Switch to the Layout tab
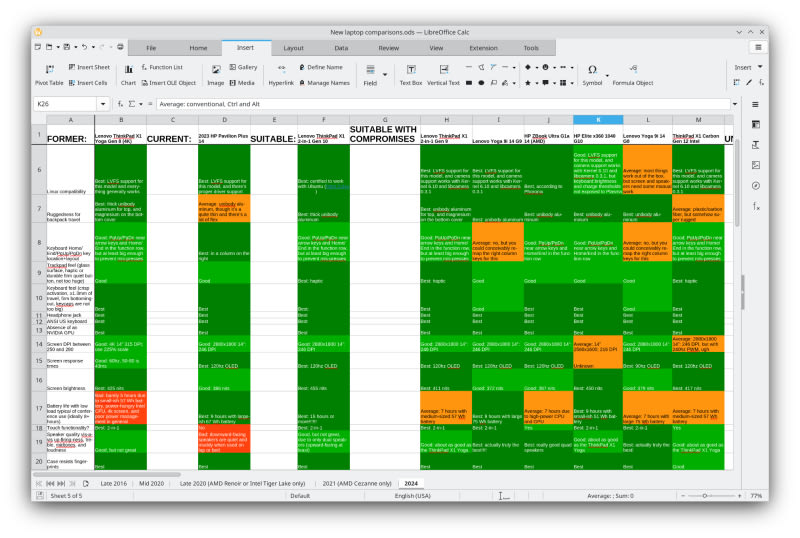800x538 pixels. point(293,47)
